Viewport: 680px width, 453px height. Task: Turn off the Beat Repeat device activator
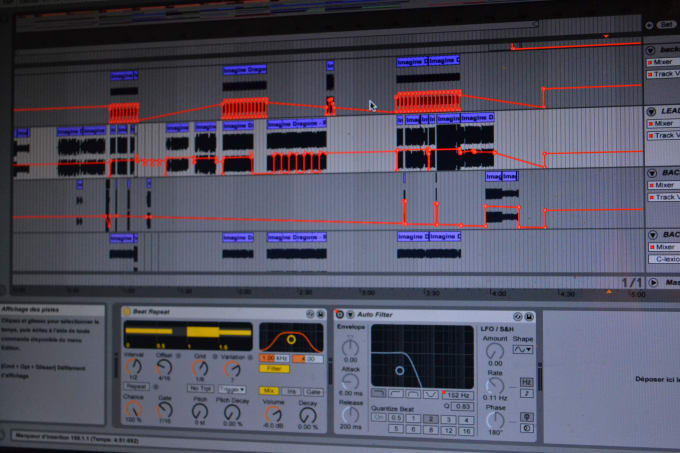[127, 311]
